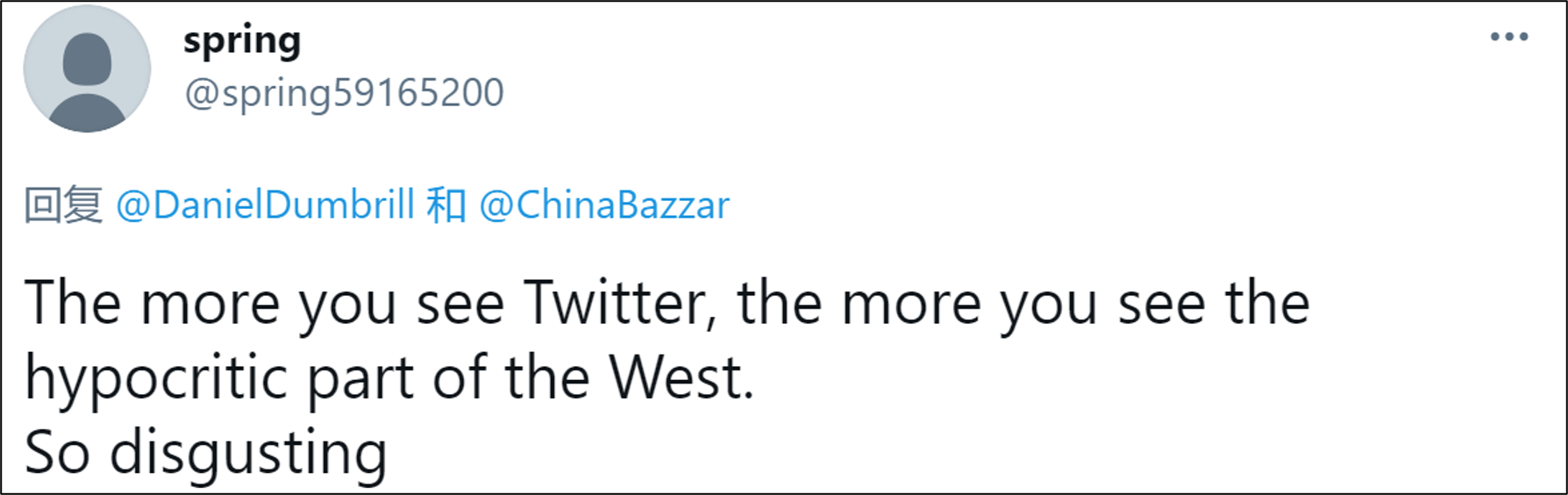1568x495 pixels.
Task: Click the default gray profile avatar
Action: point(87,69)
